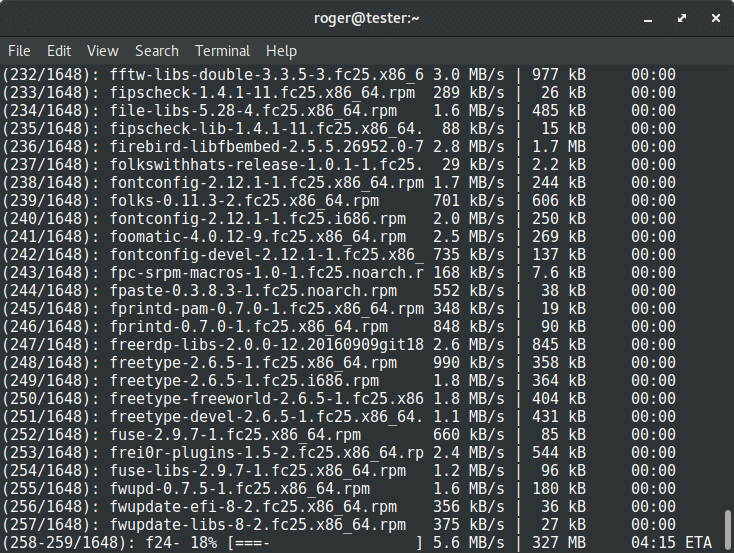734x553 pixels.
Task: Open the Edit menu
Action: (59, 51)
